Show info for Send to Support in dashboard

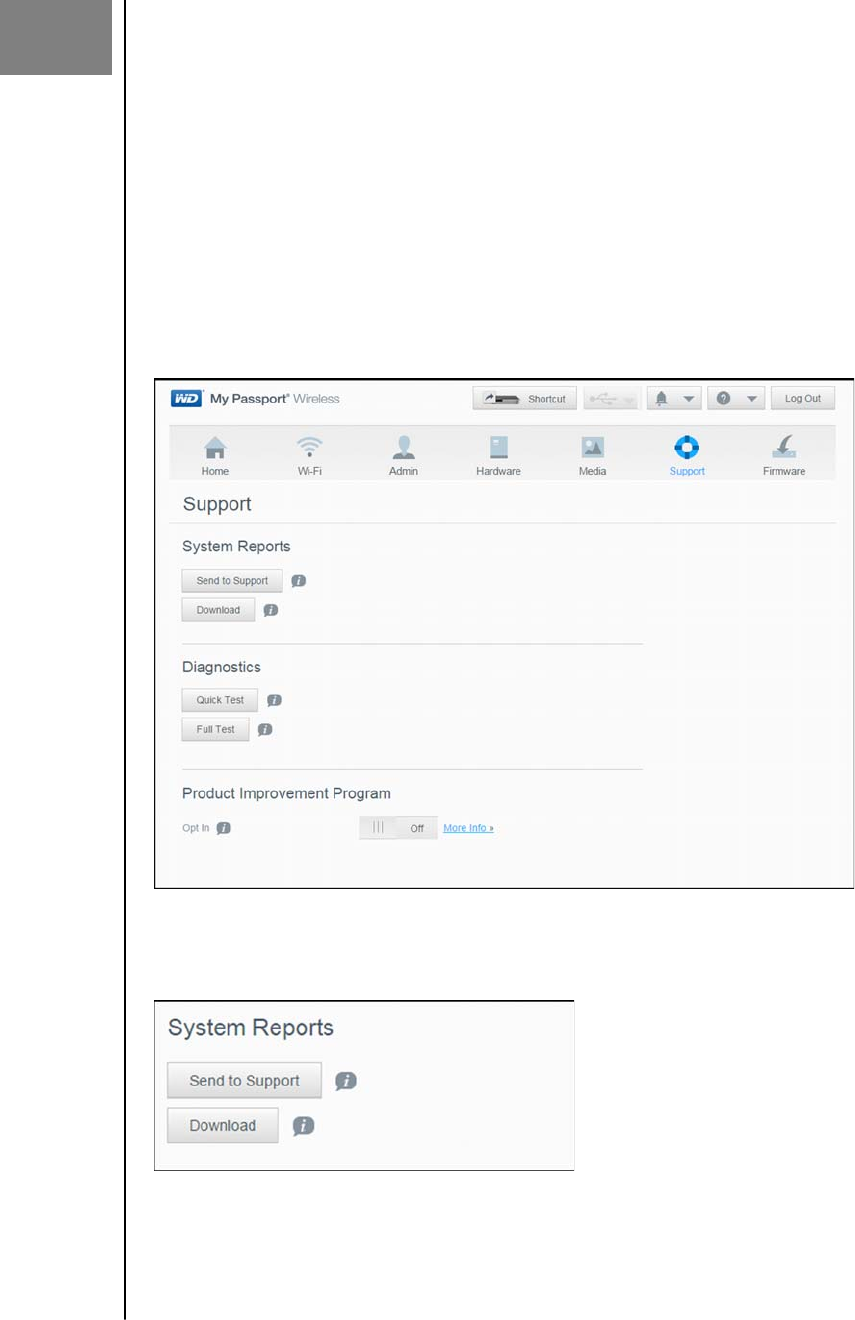click(298, 581)
